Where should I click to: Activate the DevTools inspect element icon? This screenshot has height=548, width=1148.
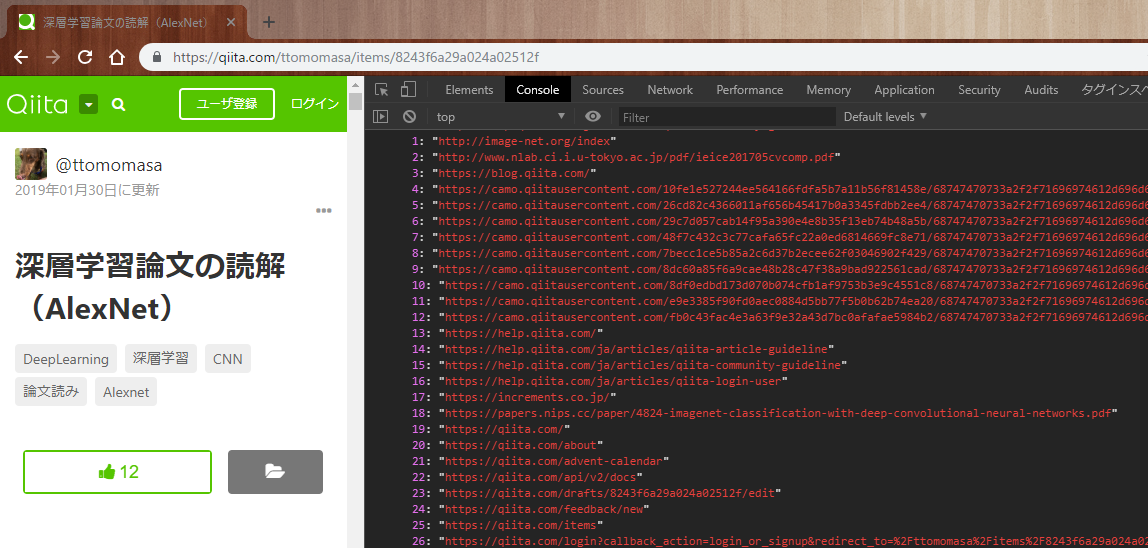click(x=382, y=89)
